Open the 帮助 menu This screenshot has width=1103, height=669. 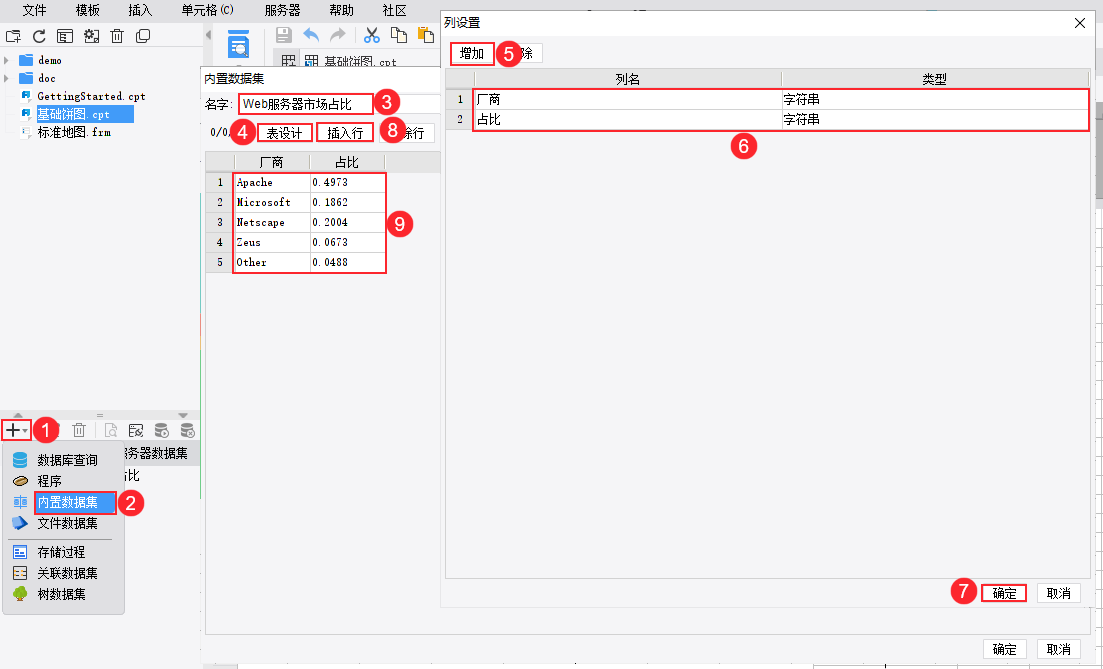point(341,10)
